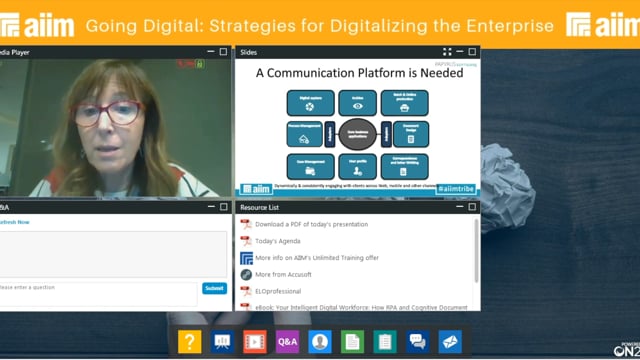Open the Email envelope widget icon
This screenshot has width=640, height=360.
point(450,342)
